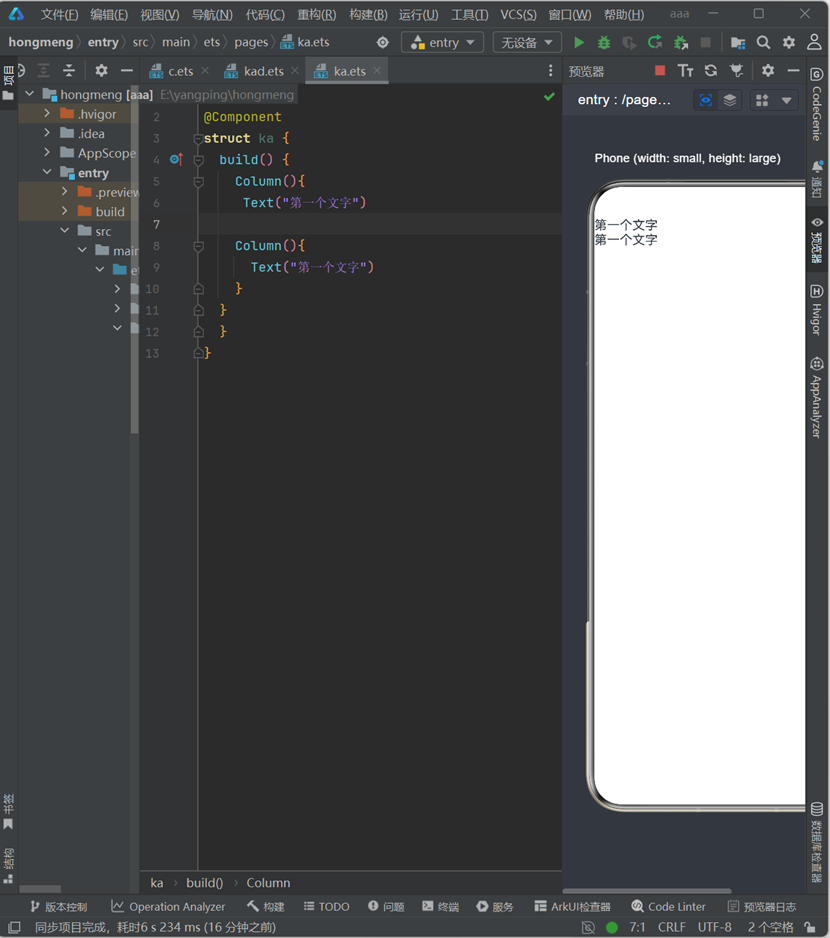
Task: Click the Tt font size icon in previewer
Action: pos(685,71)
